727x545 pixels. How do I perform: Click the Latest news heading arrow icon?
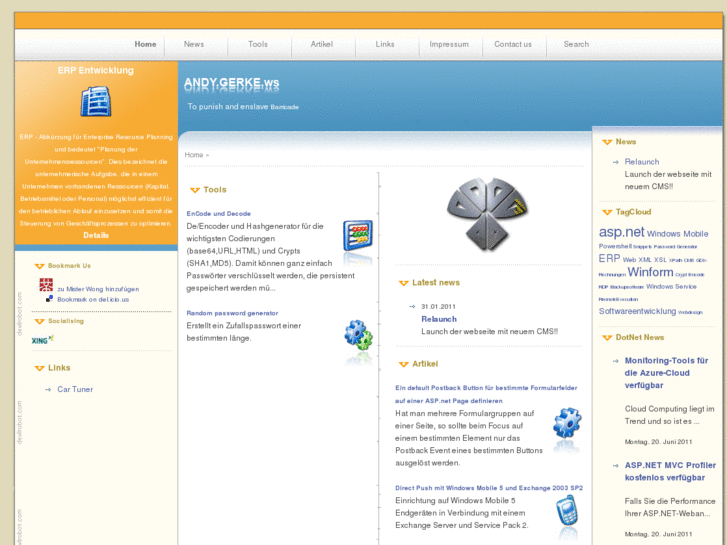[403, 283]
